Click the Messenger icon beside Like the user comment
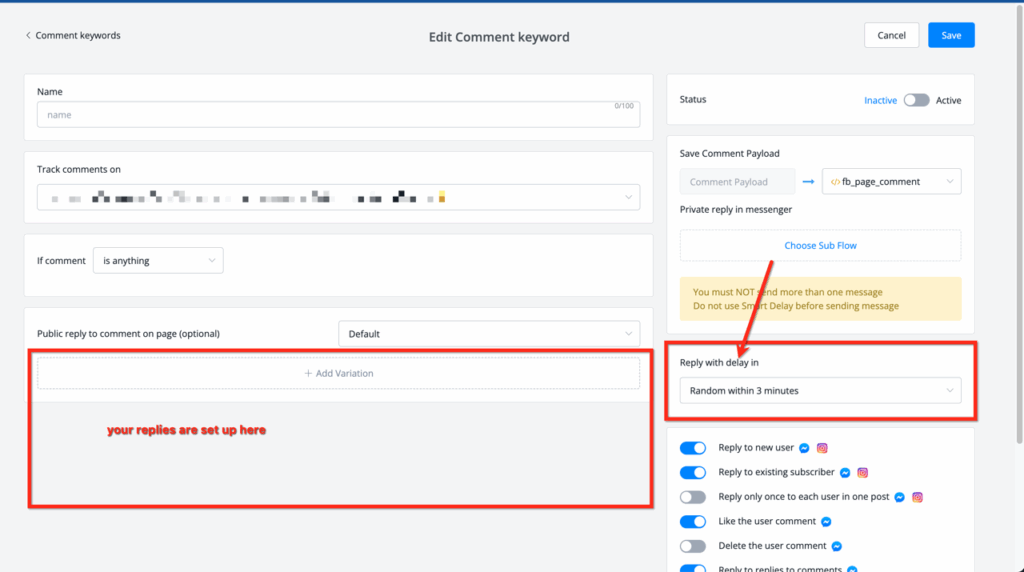This screenshot has height=572, width=1024. tap(826, 522)
